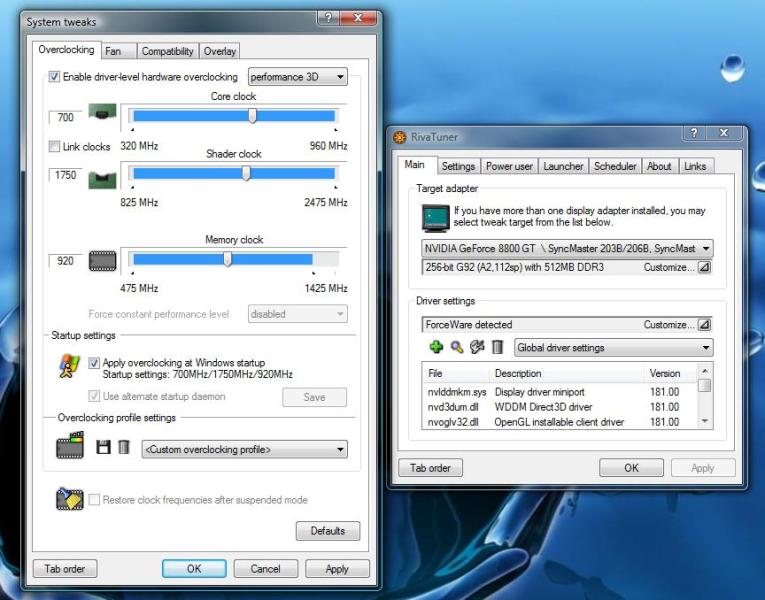Open the About tab

pyautogui.click(x=659, y=166)
